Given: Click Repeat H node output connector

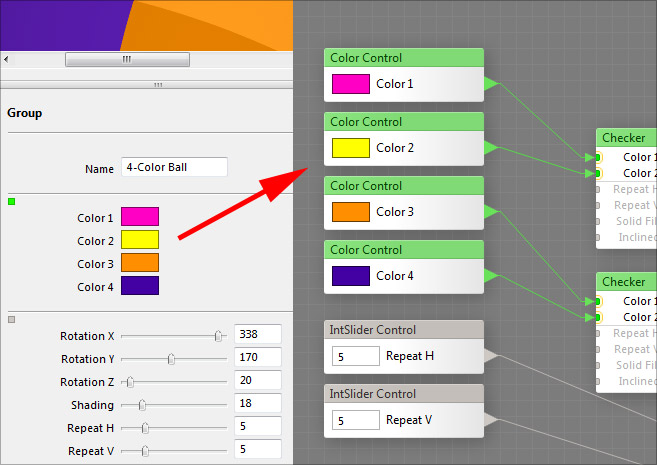Looking at the screenshot, I should [490, 355].
